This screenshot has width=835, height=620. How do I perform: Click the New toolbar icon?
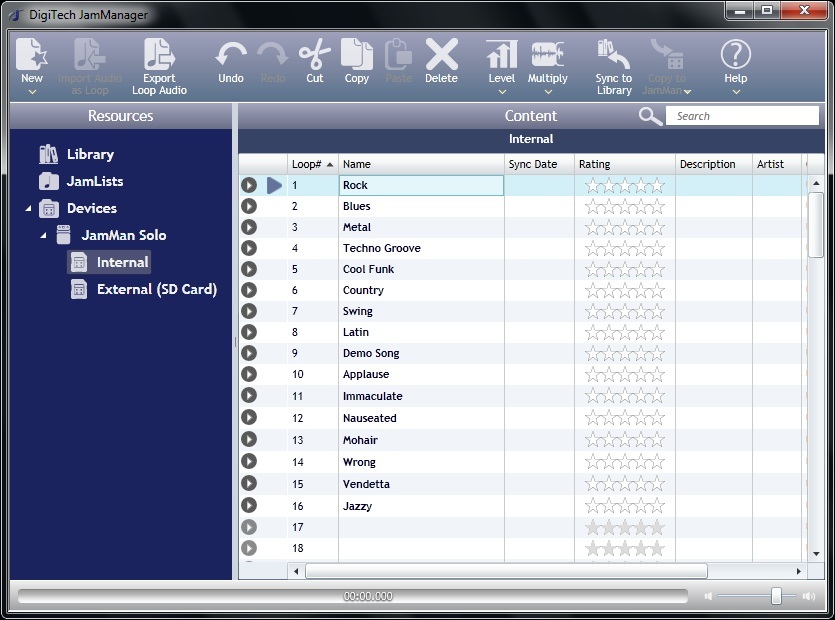click(x=31, y=54)
